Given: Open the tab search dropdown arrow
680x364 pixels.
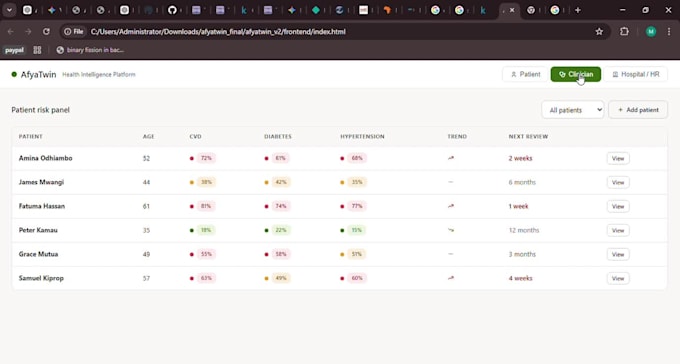Looking at the screenshot, I should pyautogui.click(x=9, y=10).
